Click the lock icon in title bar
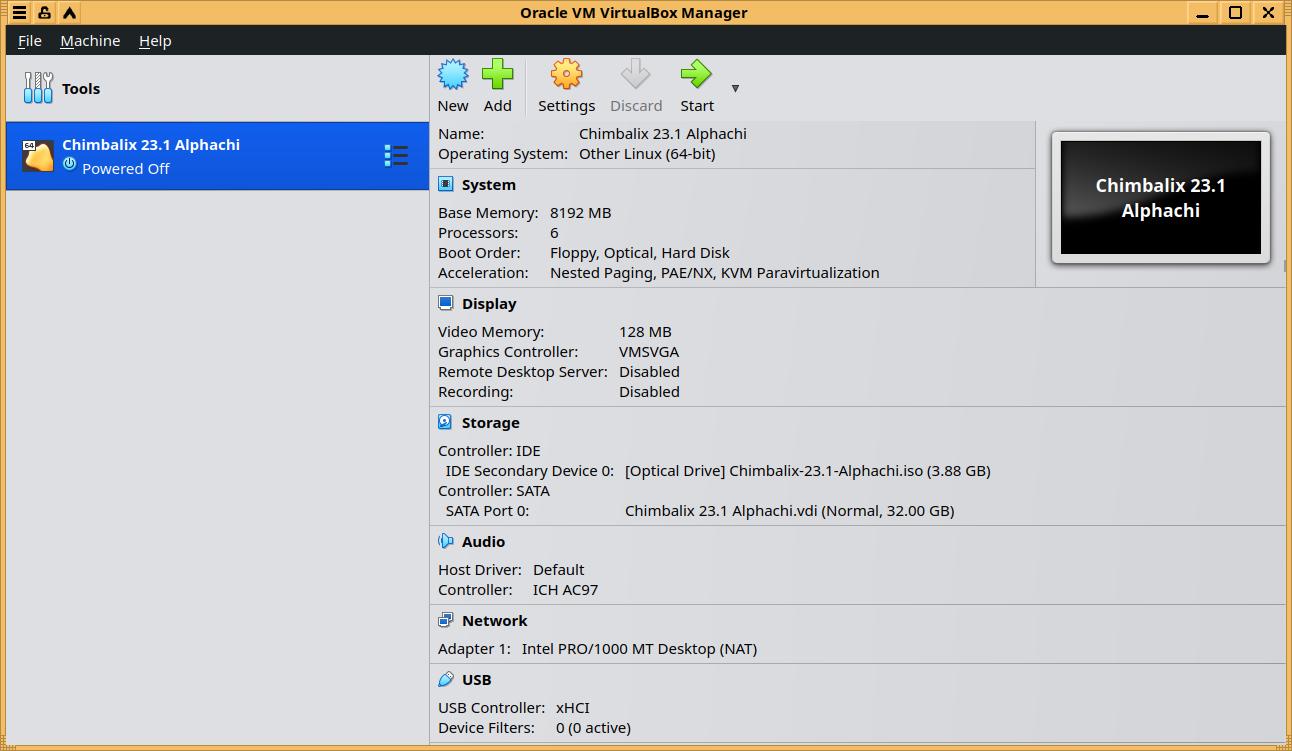Viewport: 1292px width, 751px height. click(44, 13)
